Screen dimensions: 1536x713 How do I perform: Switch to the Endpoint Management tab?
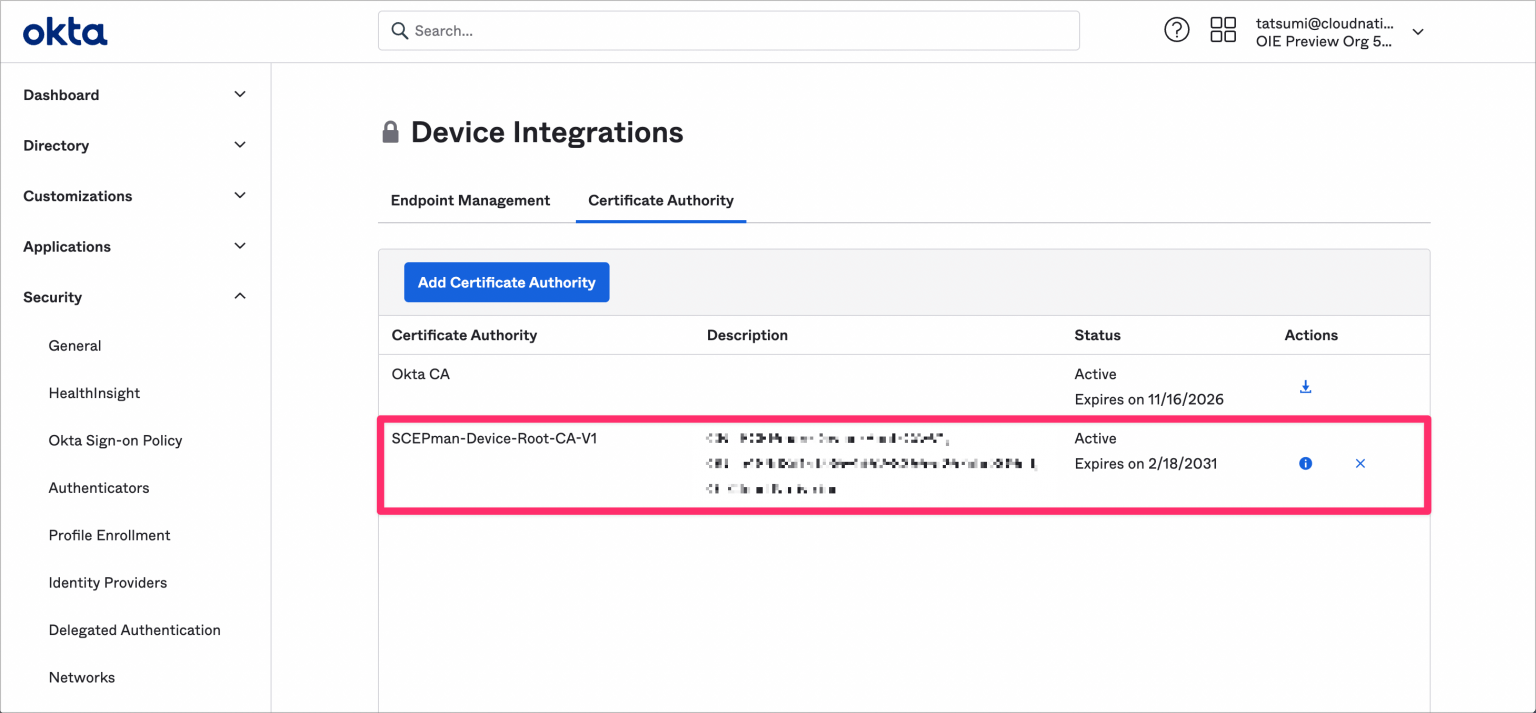[470, 200]
